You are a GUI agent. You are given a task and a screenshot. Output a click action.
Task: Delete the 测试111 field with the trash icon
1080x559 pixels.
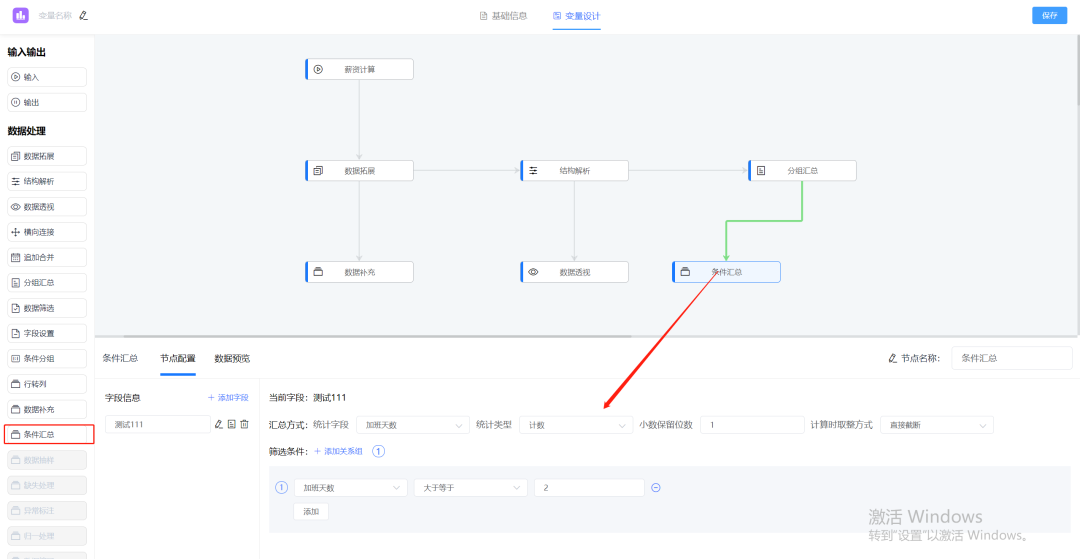[244, 424]
